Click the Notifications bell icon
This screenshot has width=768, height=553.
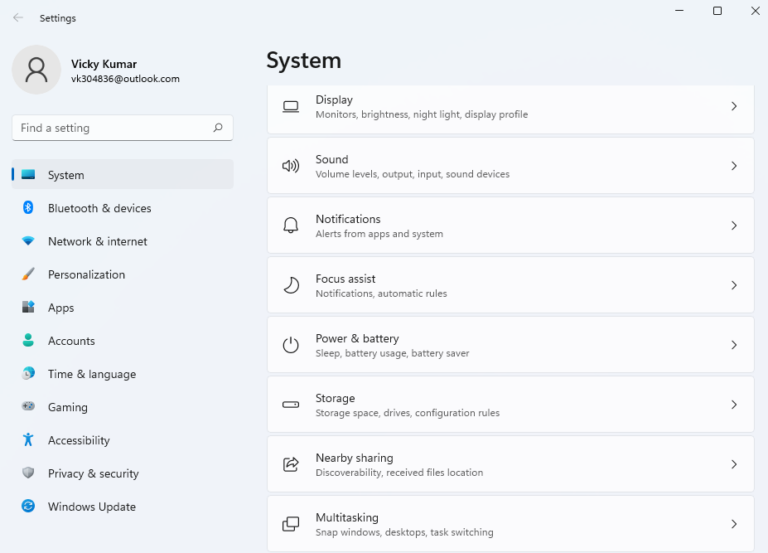coord(291,226)
